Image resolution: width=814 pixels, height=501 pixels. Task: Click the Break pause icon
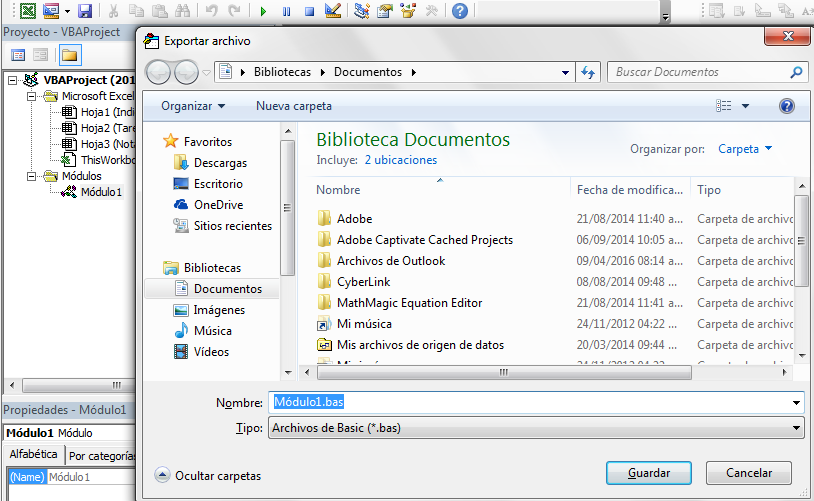click(x=287, y=11)
